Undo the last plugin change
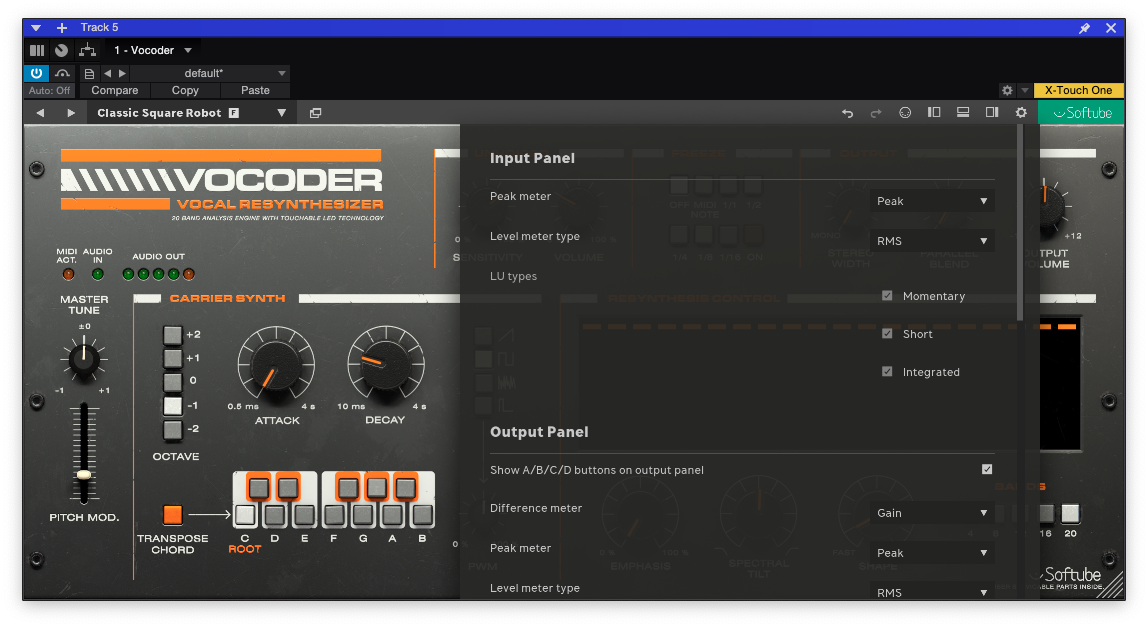Screen dimensions: 1148x627 point(847,113)
